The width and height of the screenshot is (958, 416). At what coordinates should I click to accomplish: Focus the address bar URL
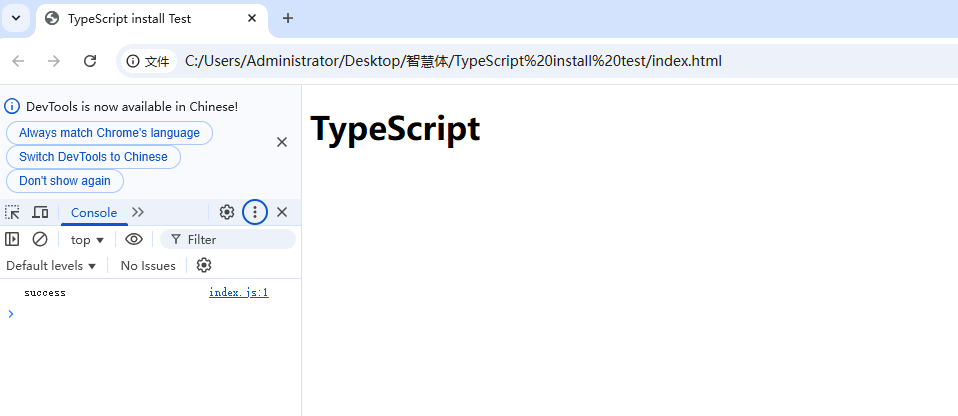point(453,61)
